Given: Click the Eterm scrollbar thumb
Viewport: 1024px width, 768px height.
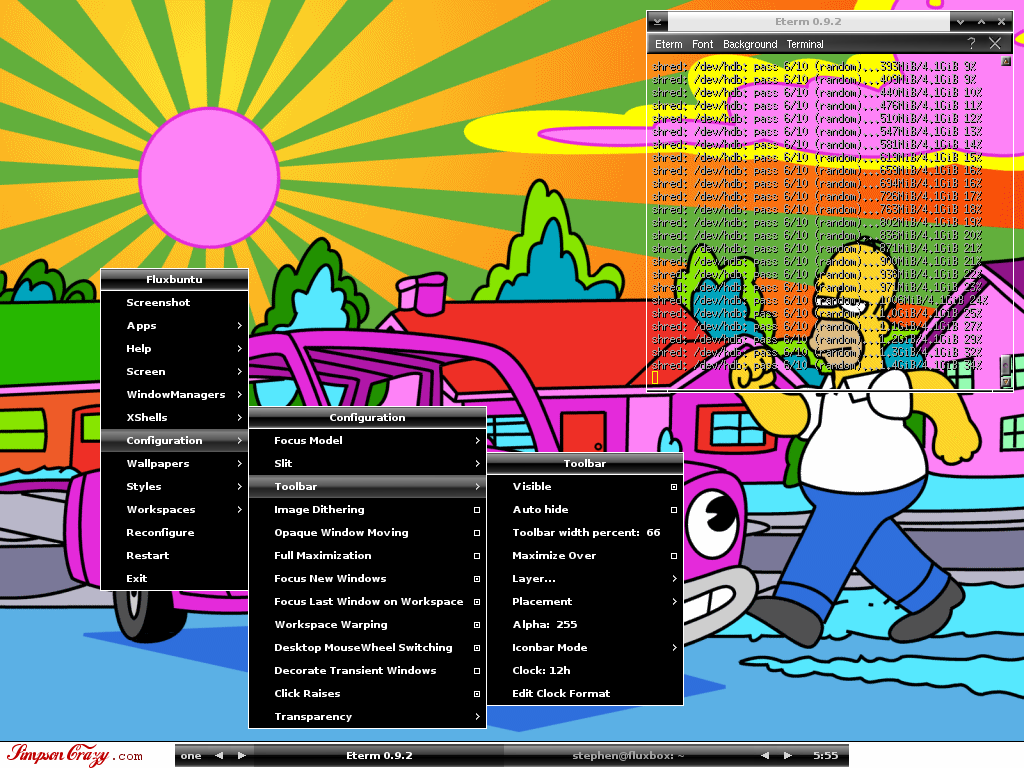Looking at the screenshot, I should pyautogui.click(x=1006, y=364).
